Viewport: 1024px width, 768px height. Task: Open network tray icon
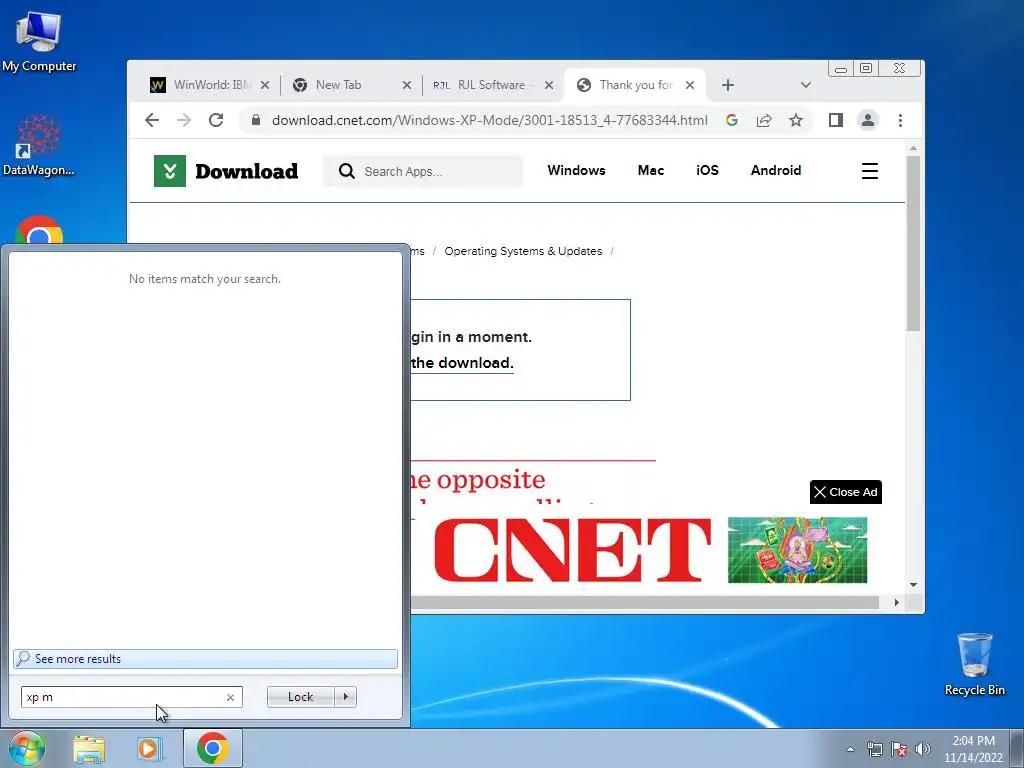874,749
